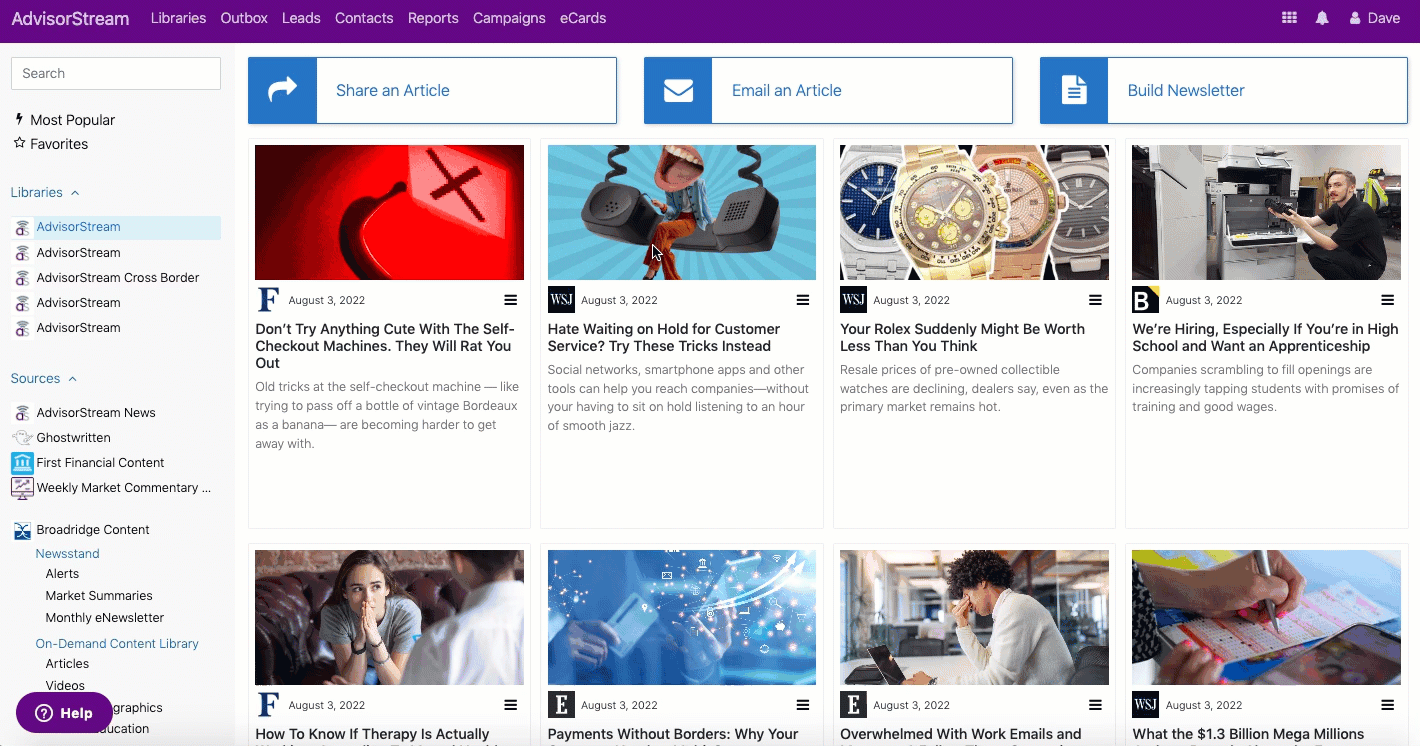Select AdvisorStream News source
The image size is (1420, 746).
96,412
